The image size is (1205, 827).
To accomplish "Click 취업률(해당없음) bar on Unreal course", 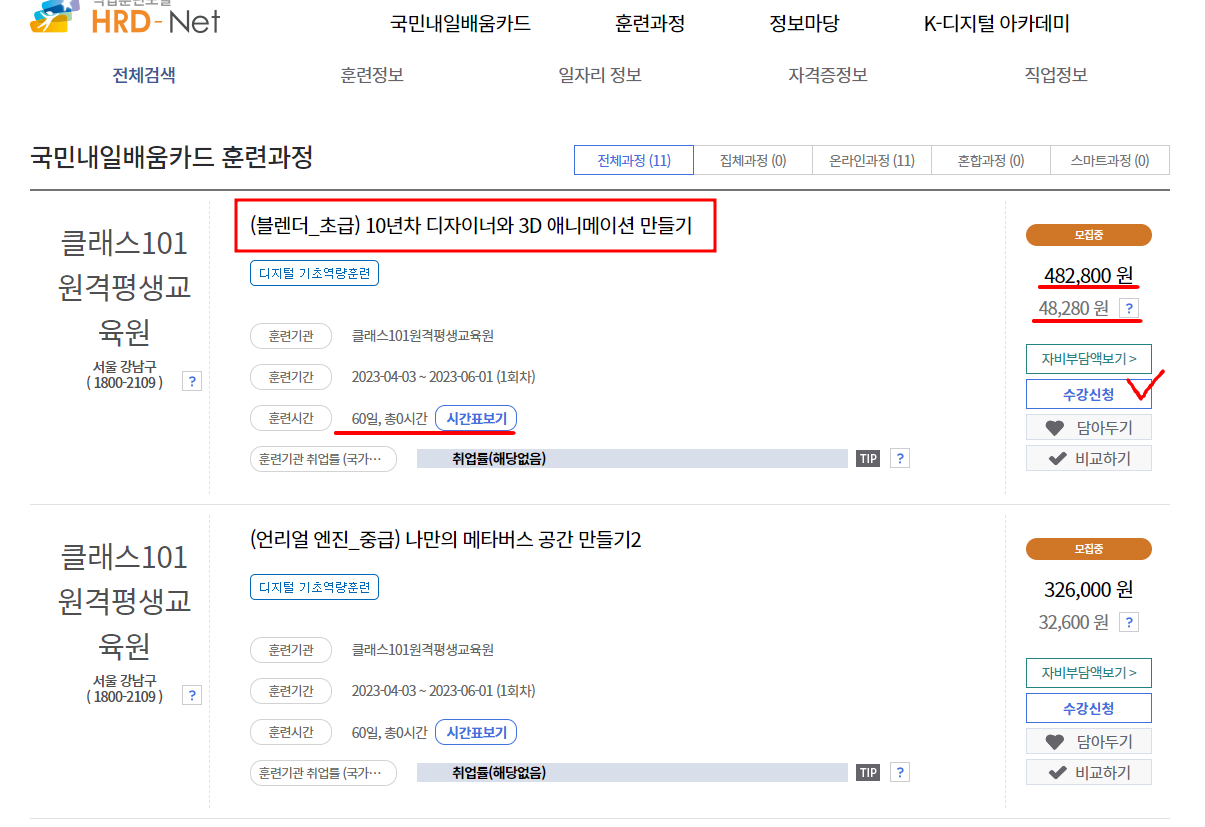I will (632, 773).
